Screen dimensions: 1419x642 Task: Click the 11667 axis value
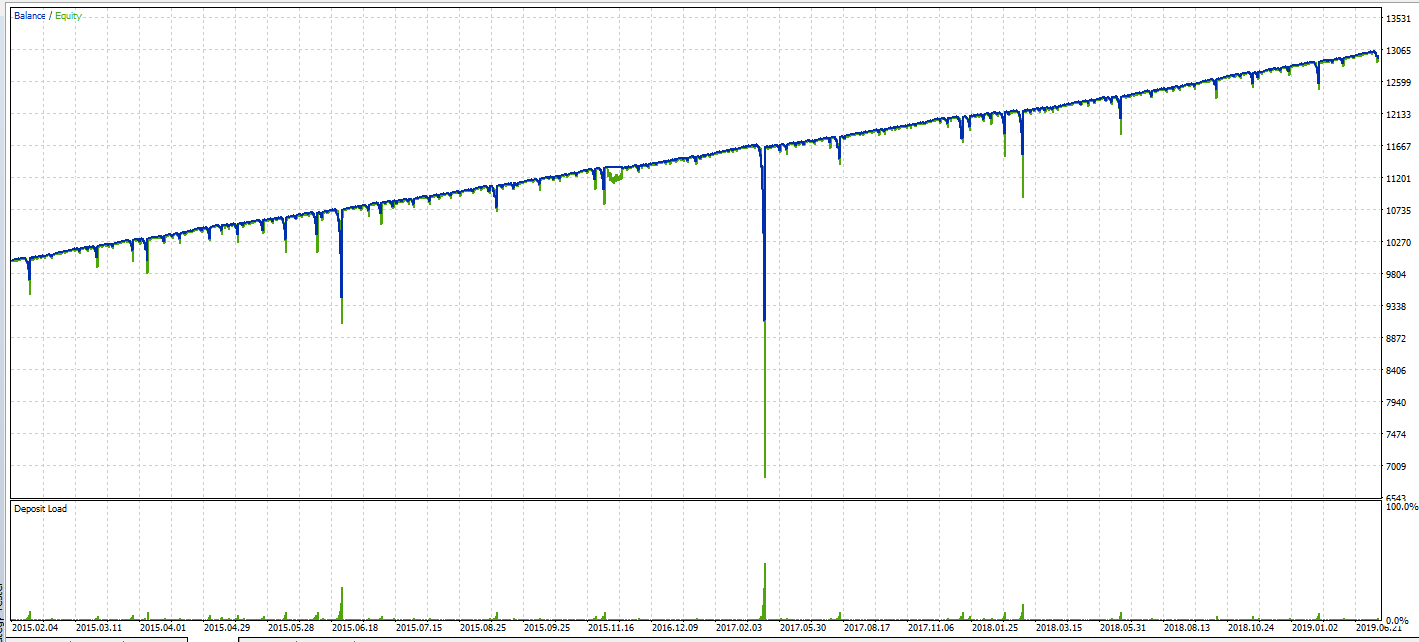point(1398,146)
